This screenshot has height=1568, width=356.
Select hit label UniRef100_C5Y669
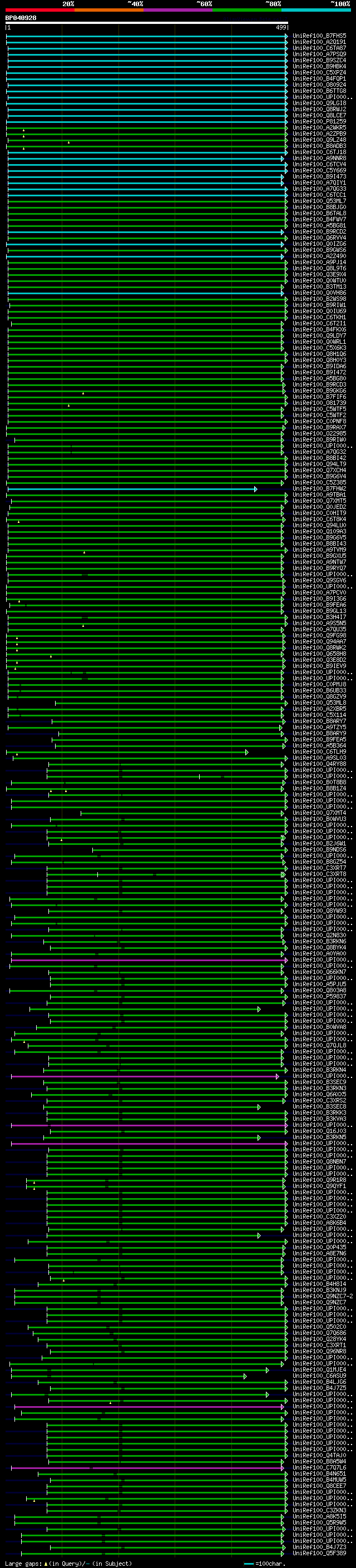point(319,170)
